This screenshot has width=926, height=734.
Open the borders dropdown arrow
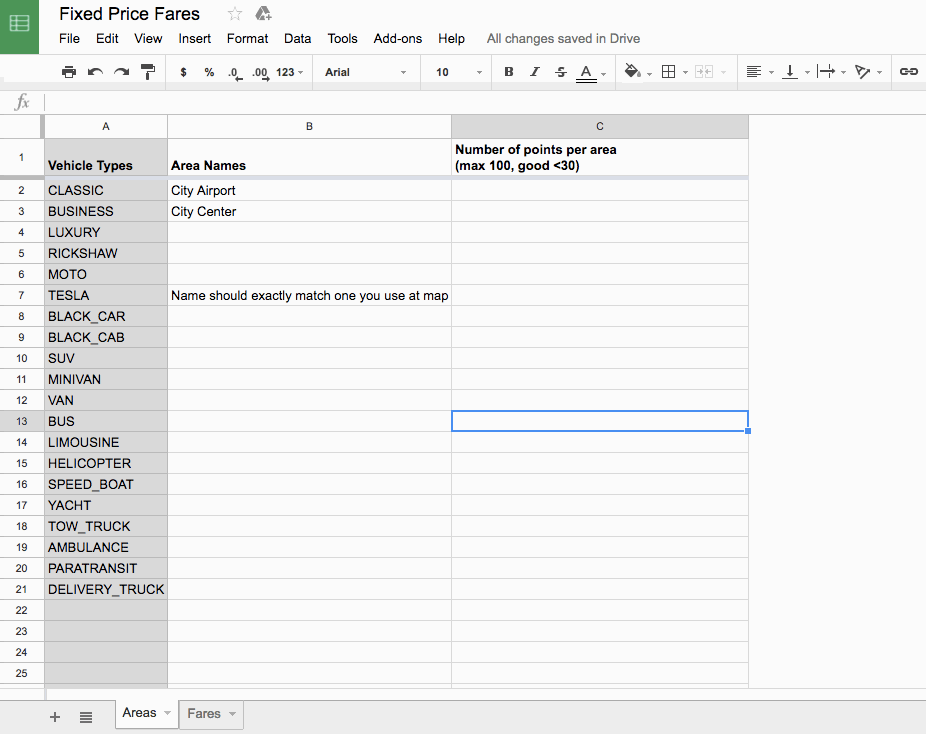[685, 73]
